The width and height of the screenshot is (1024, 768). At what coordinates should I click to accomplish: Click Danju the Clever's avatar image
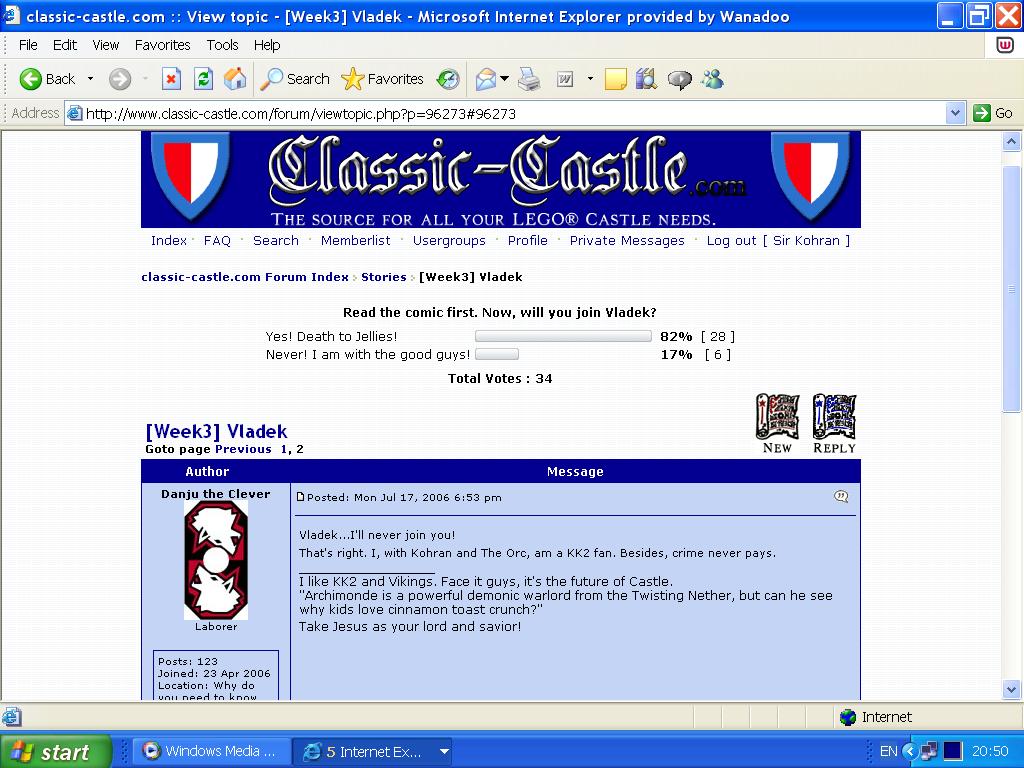(216, 560)
